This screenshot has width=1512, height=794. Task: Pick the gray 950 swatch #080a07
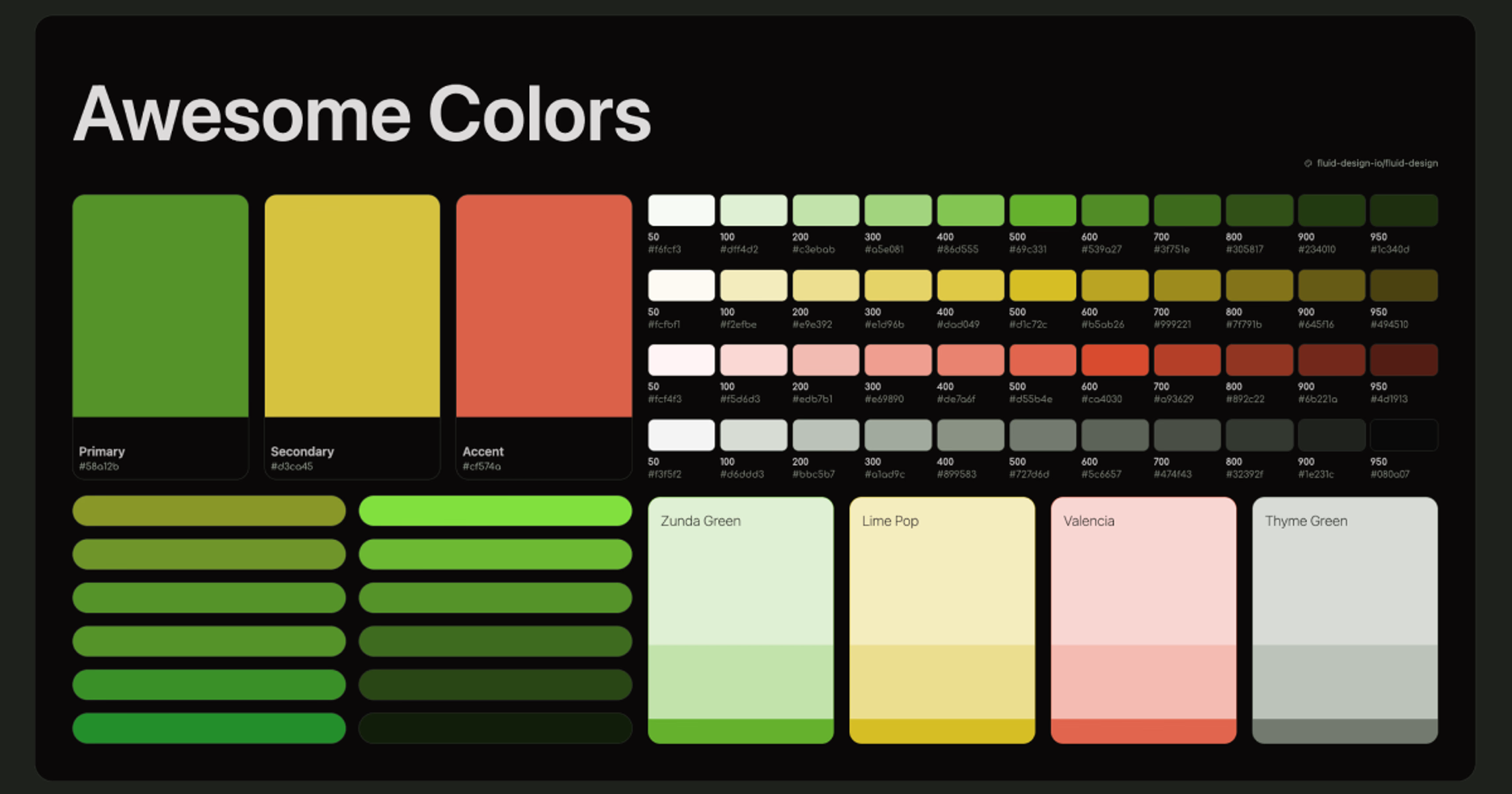(1404, 435)
